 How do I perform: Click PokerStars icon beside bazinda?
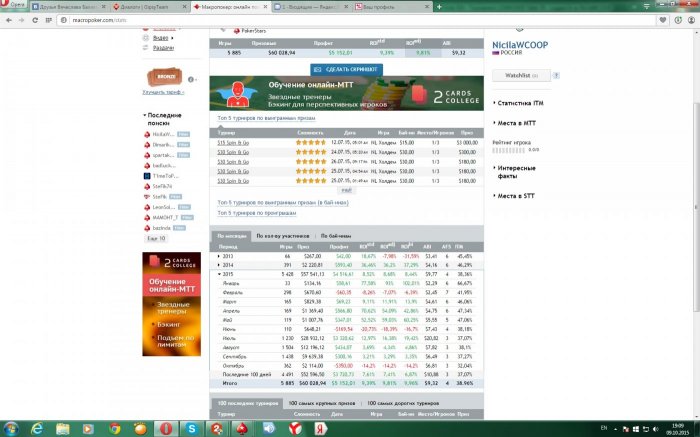(147, 228)
